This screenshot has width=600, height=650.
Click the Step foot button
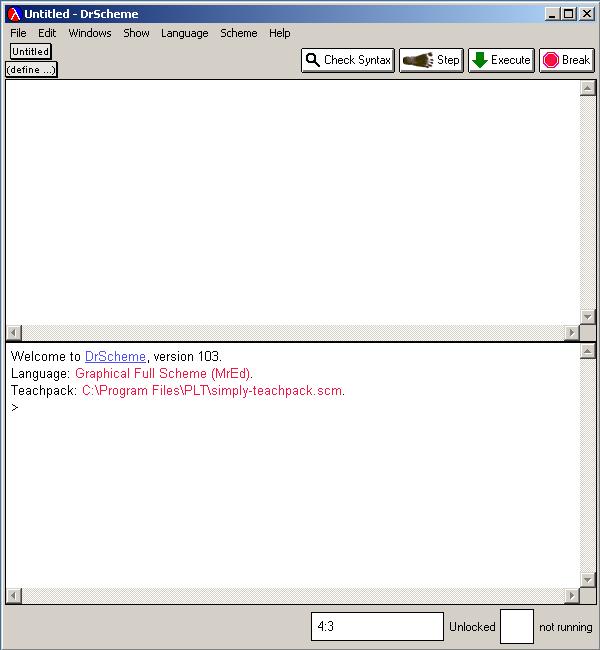pyautogui.click(x=431, y=61)
